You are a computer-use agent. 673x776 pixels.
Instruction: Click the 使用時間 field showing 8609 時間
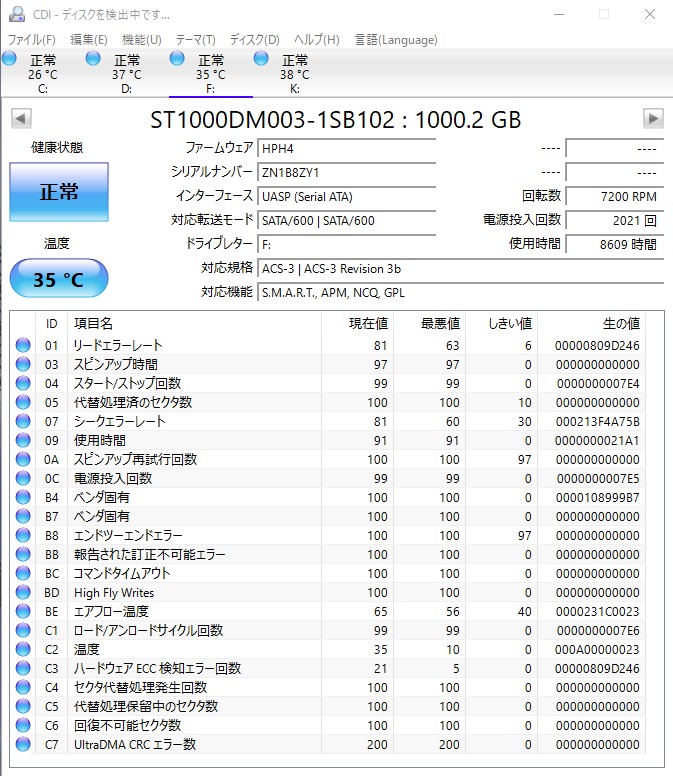[614, 244]
